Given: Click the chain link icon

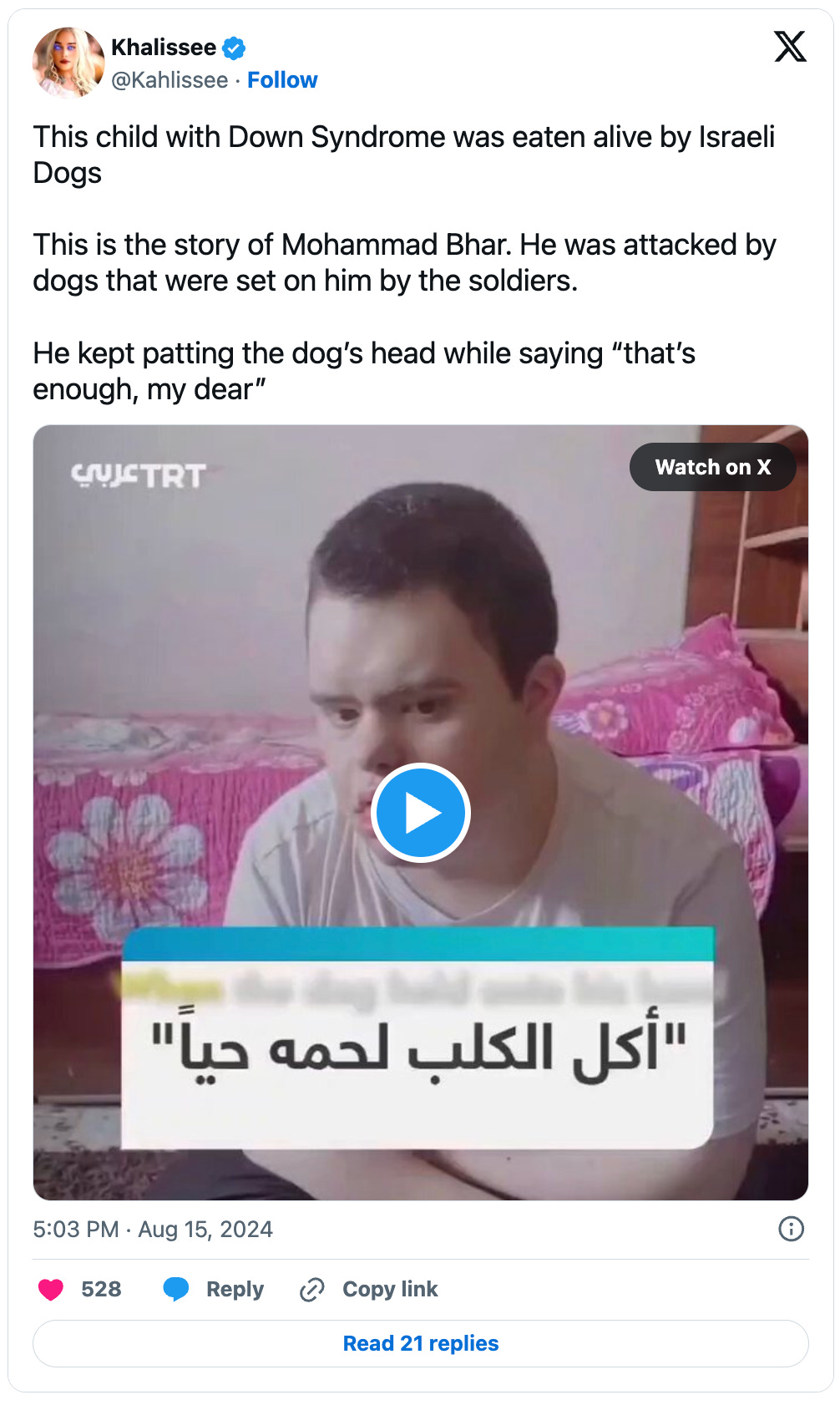Looking at the screenshot, I should click(311, 1290).
